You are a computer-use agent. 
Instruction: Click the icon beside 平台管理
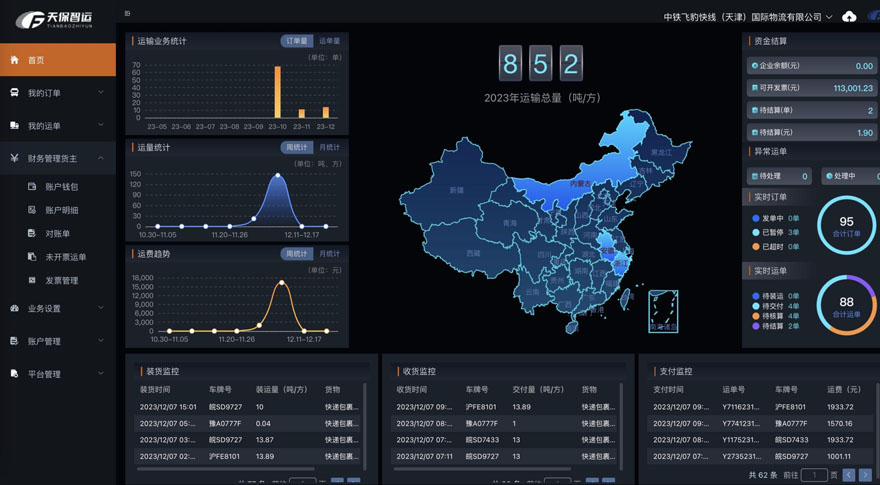click(14, 374)
